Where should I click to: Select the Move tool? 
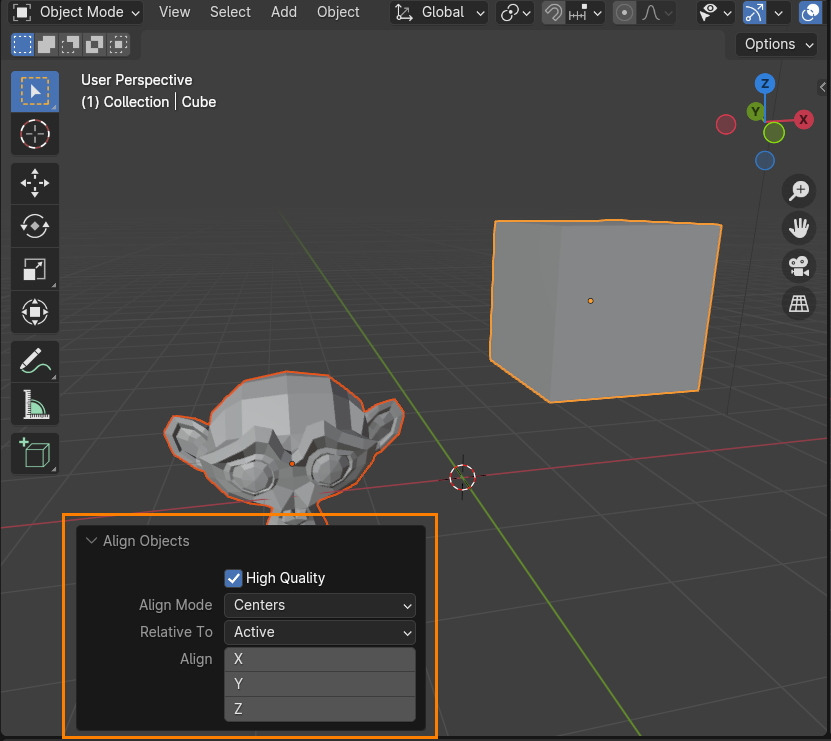click(x=35, y=183)
